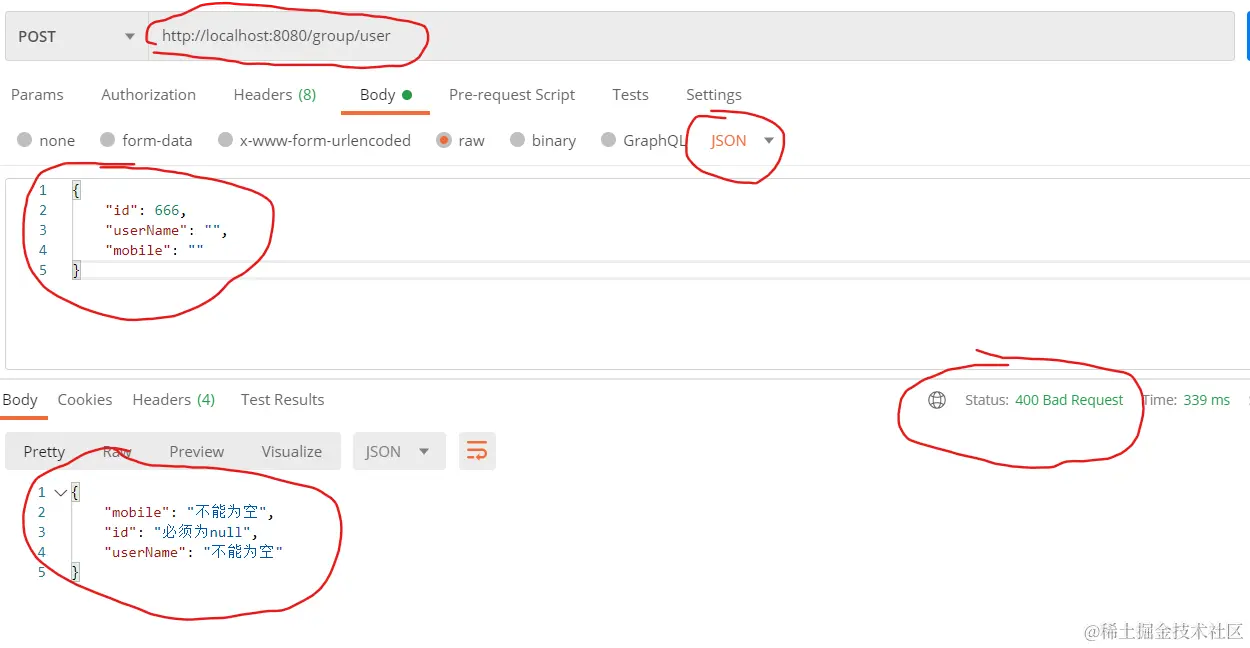Switch to request Headers (8) tab

tap(274, 95)
